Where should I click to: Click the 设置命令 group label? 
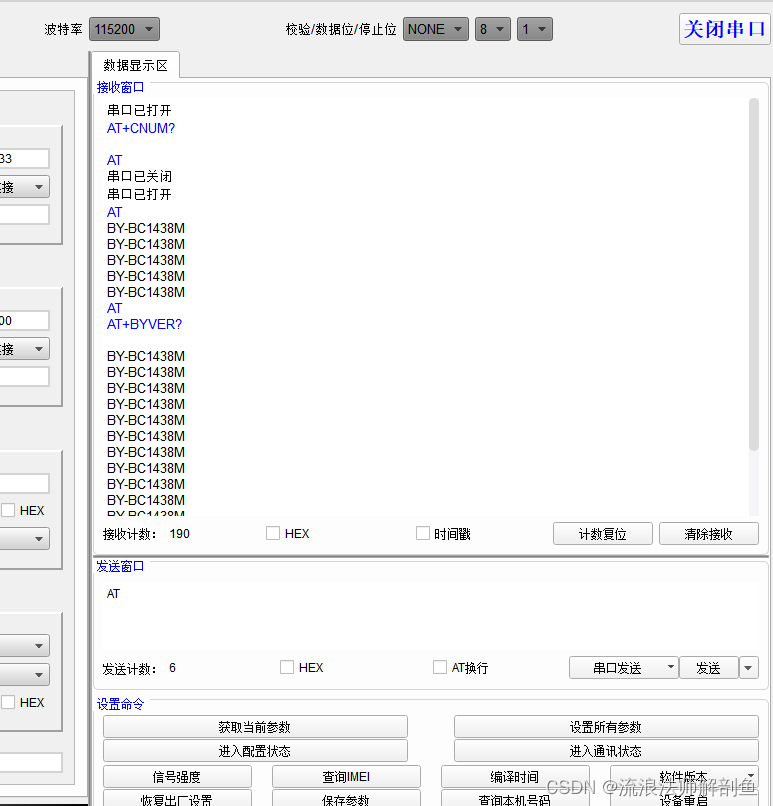[x=120, y=704]
